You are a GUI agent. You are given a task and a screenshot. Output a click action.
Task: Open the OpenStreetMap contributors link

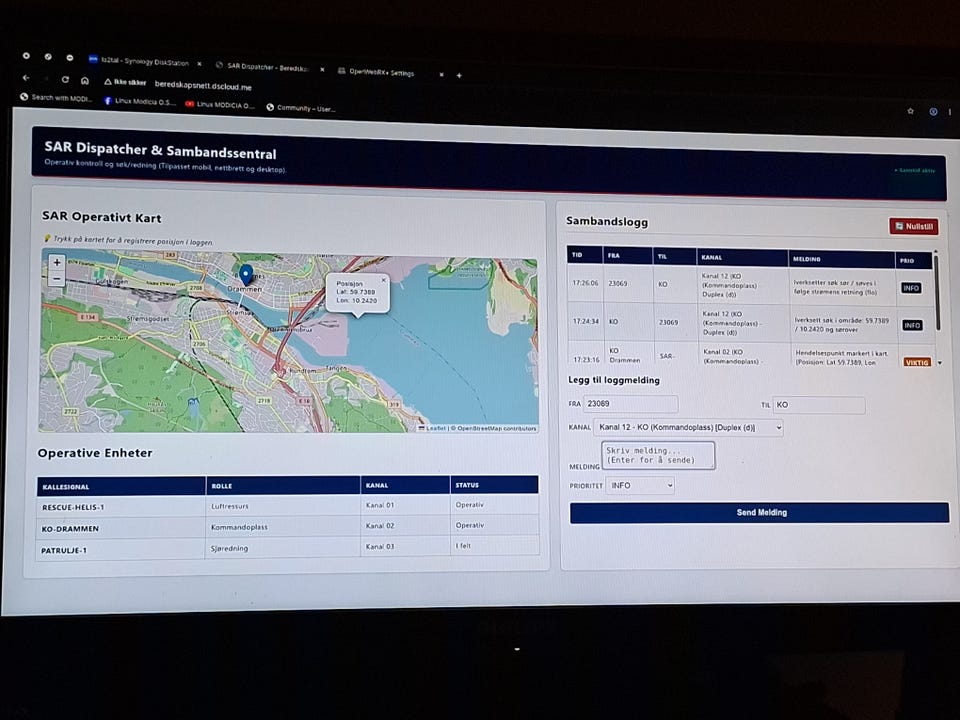coord(497,429)
